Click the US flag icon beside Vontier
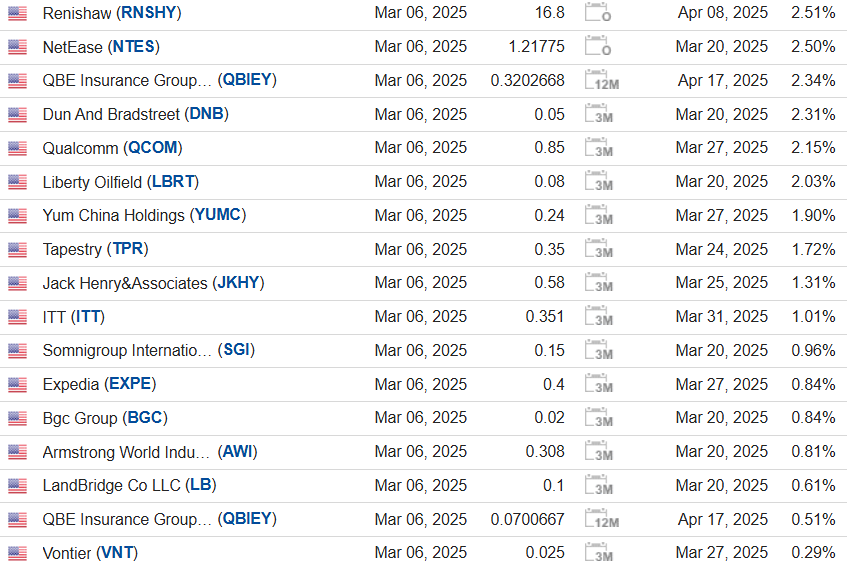 point(17,553)
